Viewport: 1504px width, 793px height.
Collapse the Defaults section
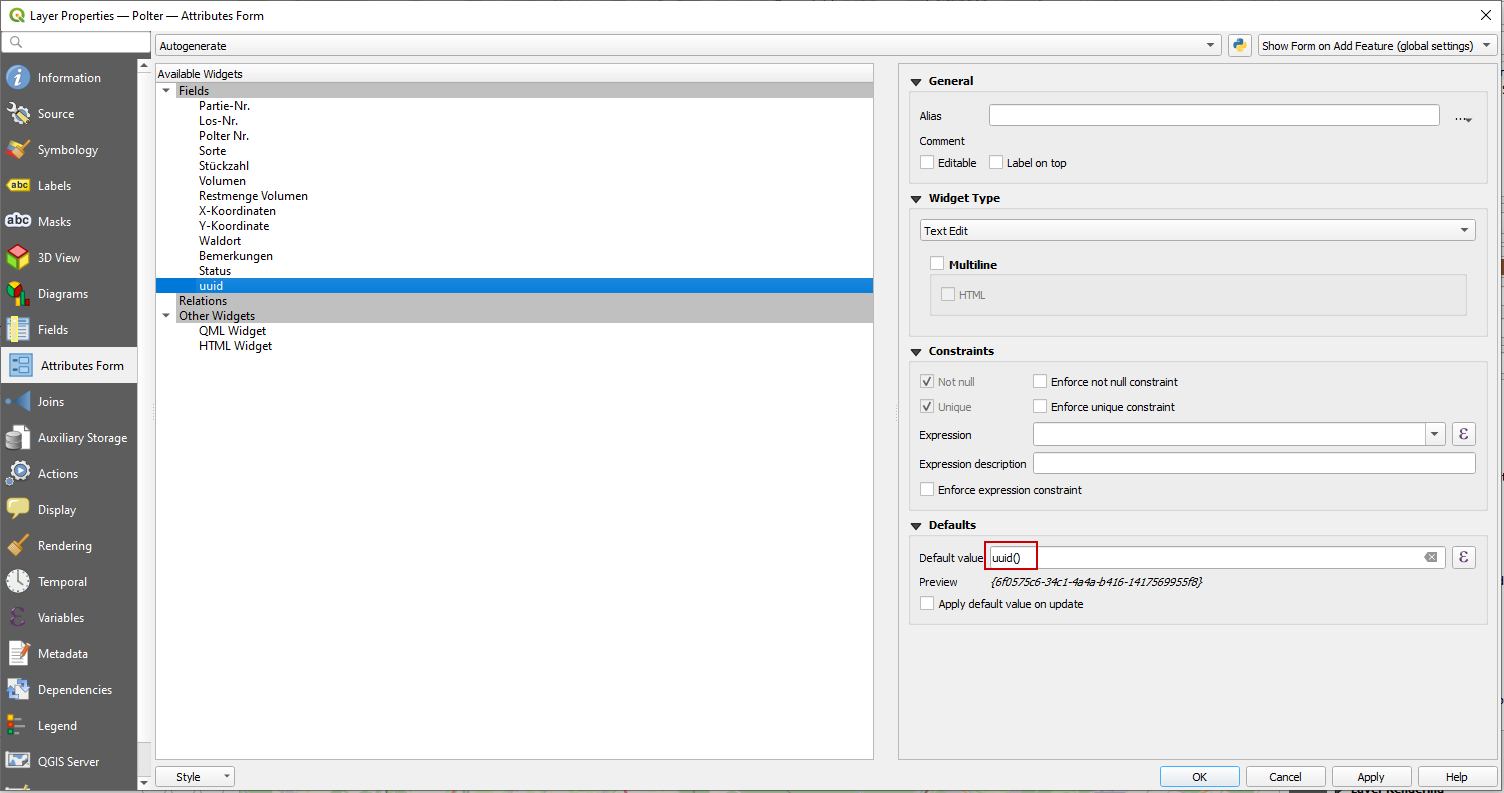point(915,526)
